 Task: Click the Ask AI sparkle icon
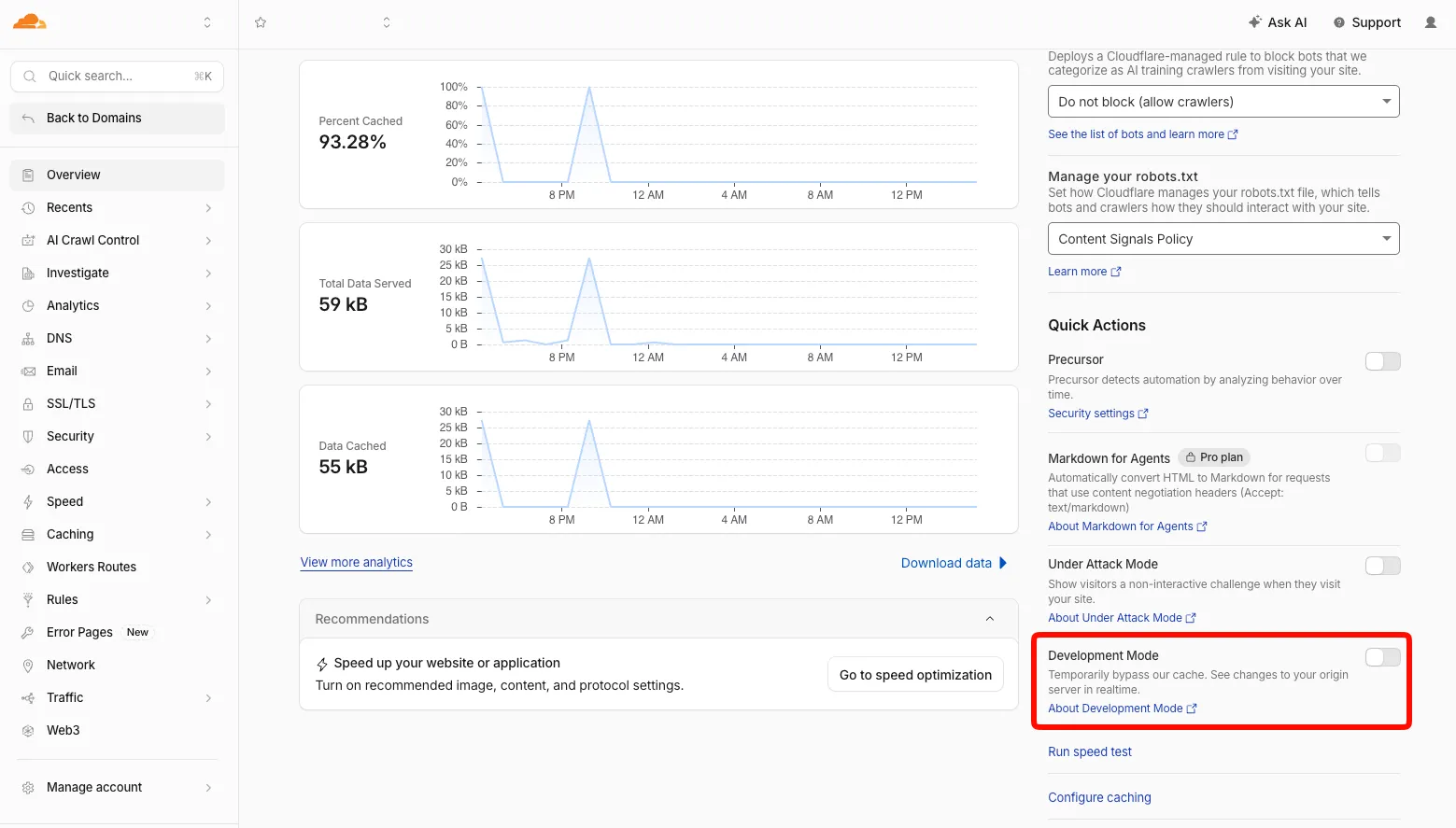(1255, 21)
